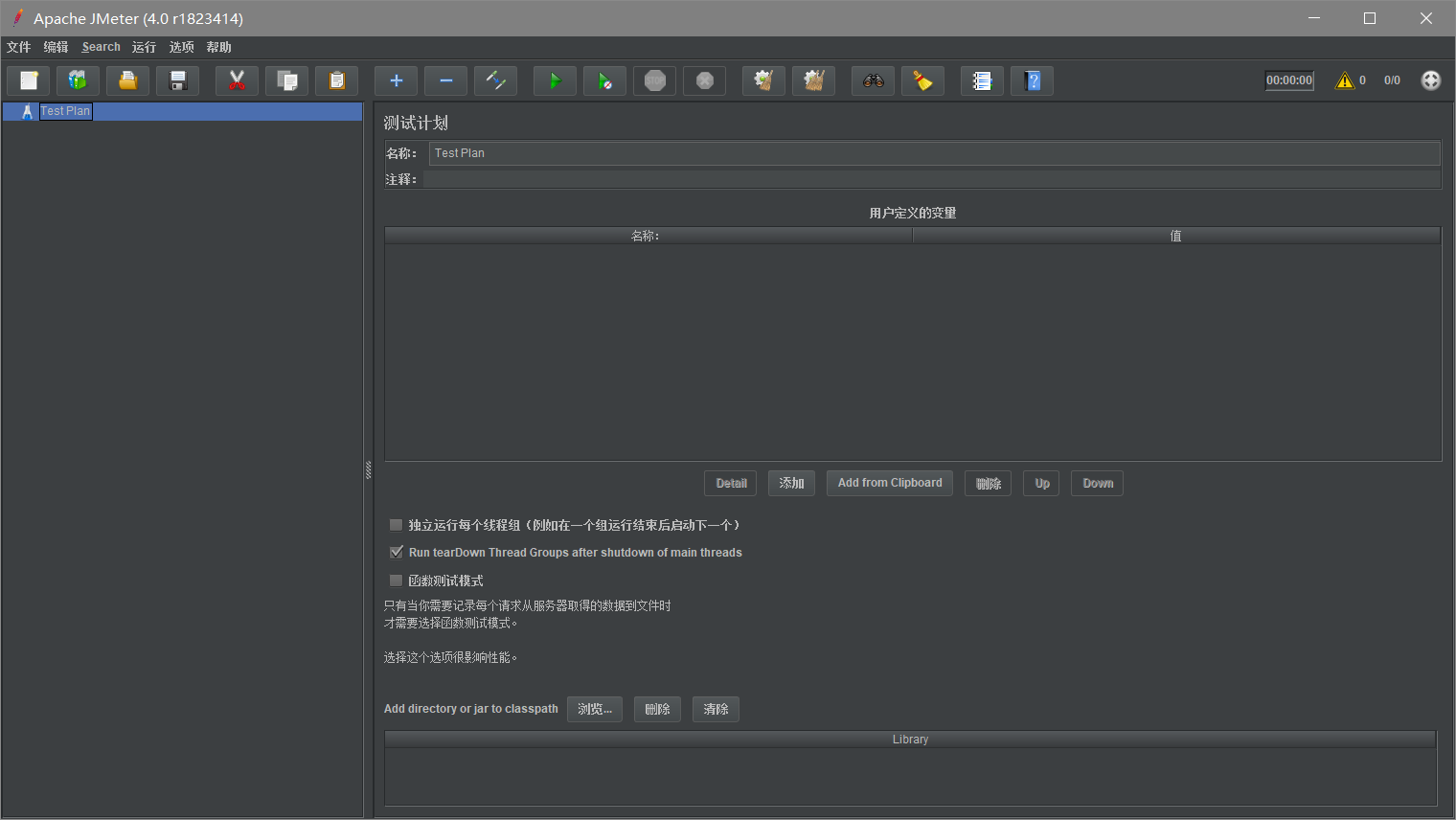Screen dimensions: 1456x820
Task: Click the binoculars Search icon
Action: [873, 81]
